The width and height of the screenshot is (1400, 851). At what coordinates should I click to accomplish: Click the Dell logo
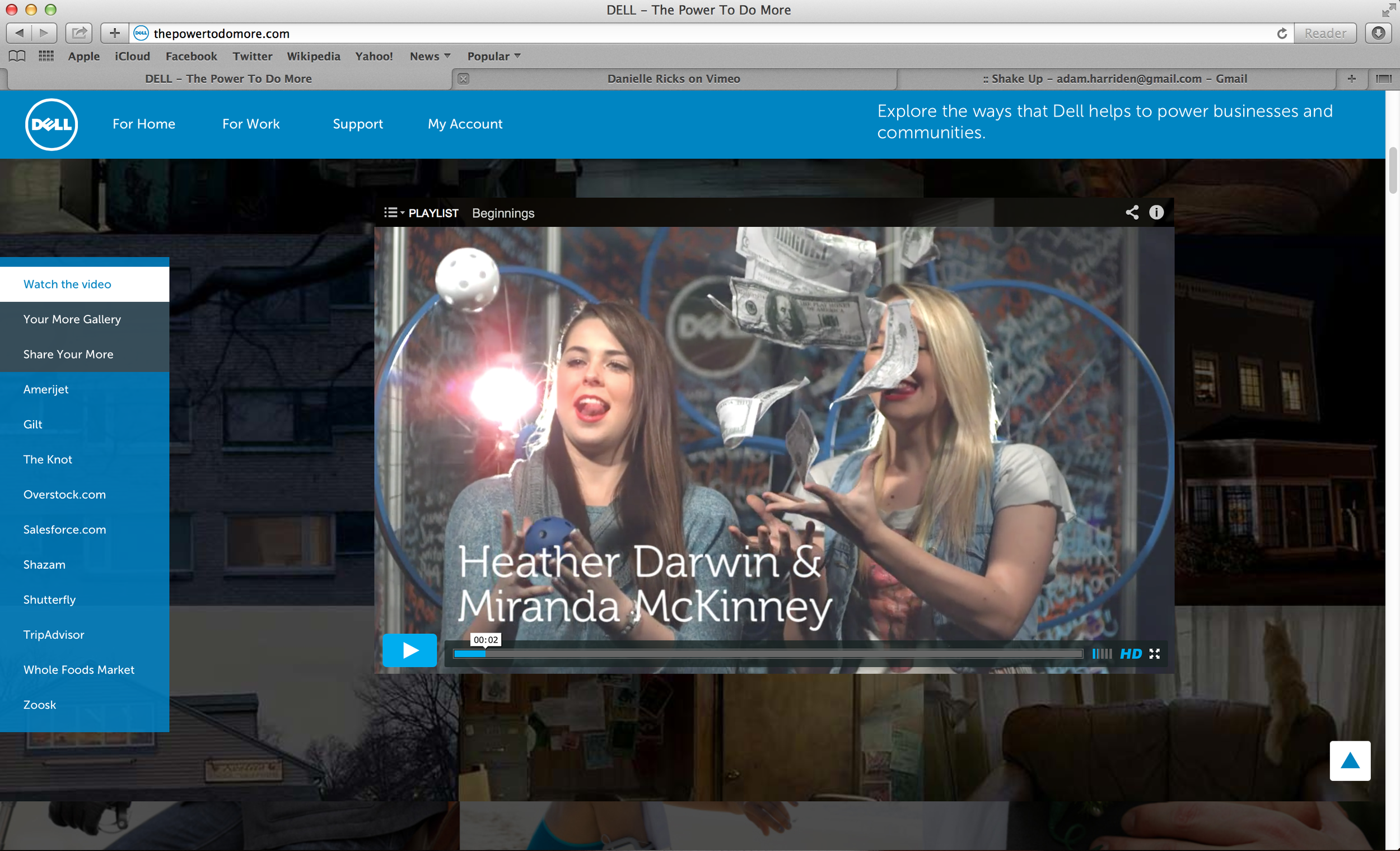point(52,124)
